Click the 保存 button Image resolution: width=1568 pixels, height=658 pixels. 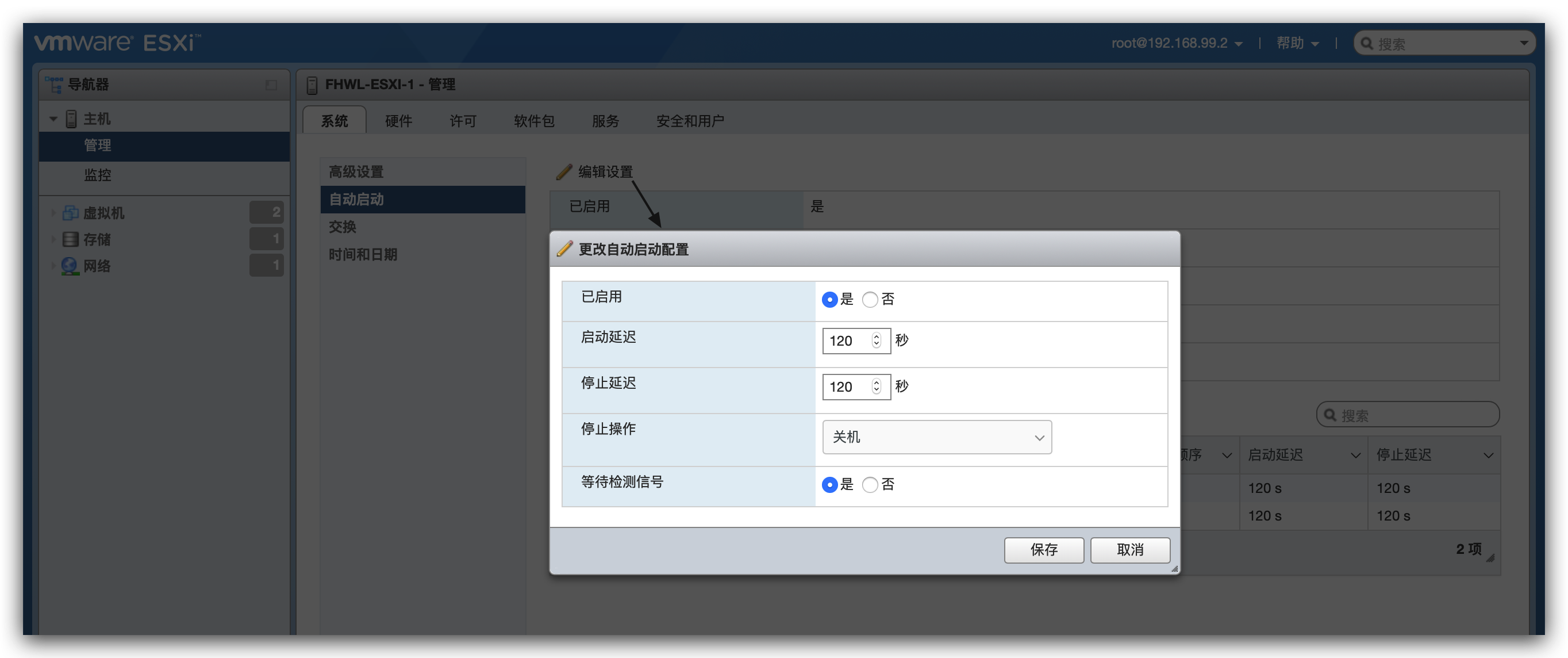(1043, 549)
